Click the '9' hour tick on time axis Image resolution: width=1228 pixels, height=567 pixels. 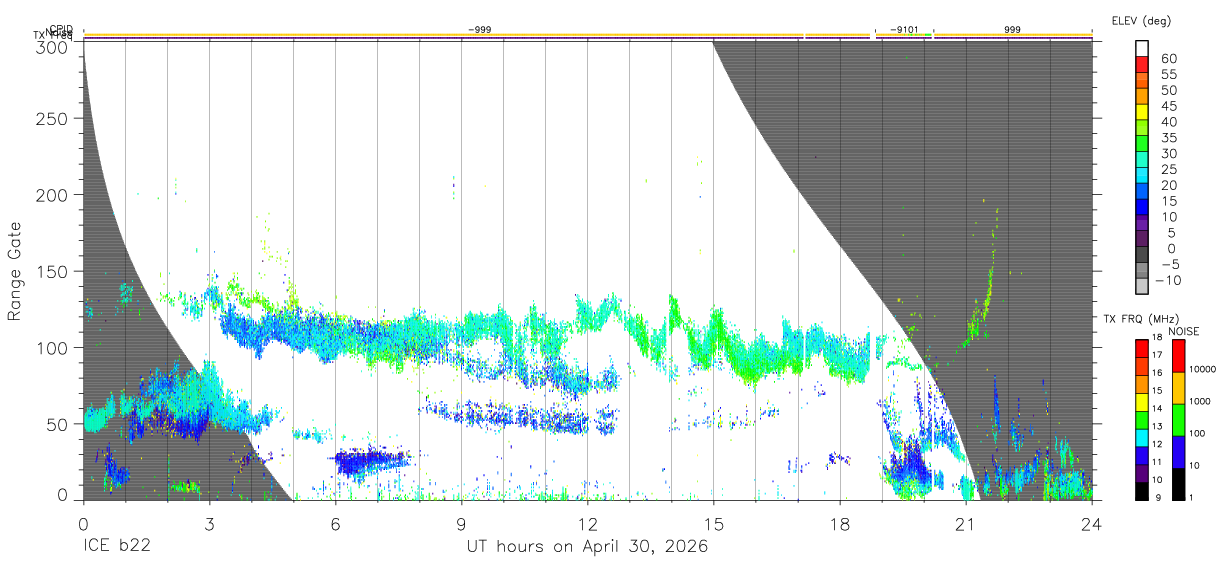coord(461,523)
